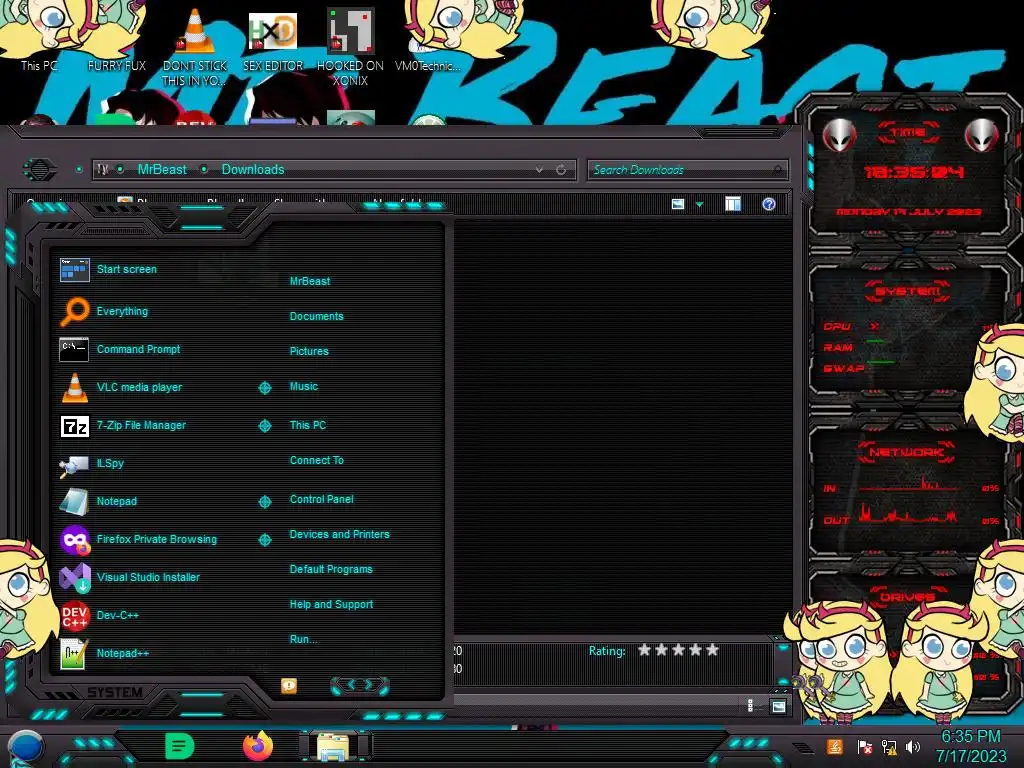The image size is (1024, 768).
Task: Click the shutdown options arrows button
Action: click(360, 685)
